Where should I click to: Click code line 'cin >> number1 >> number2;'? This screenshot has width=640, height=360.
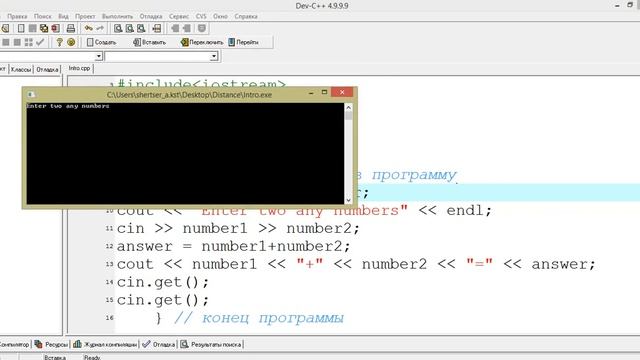238,228
